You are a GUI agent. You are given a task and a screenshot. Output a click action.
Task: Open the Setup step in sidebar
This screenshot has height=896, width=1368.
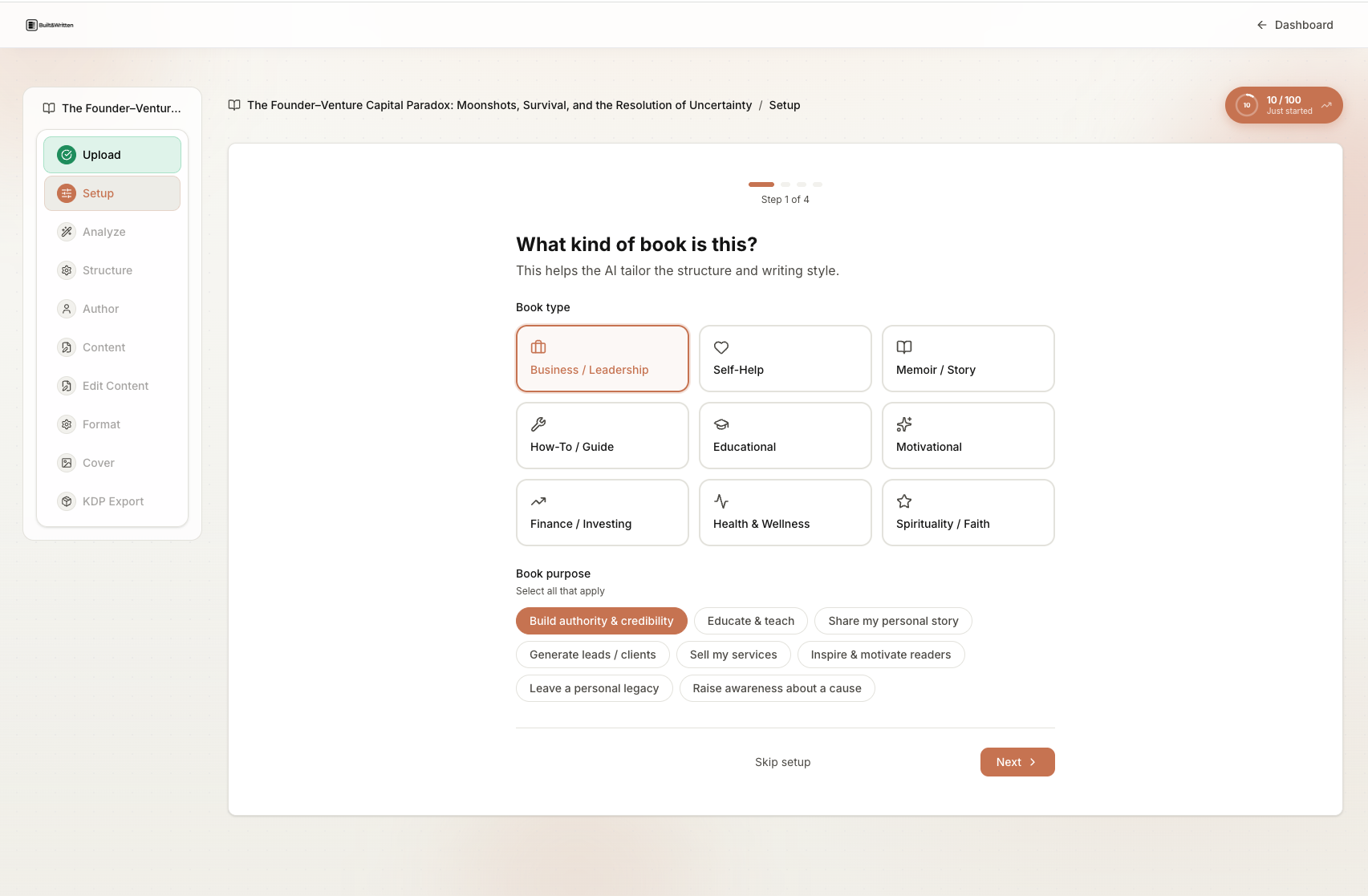(x=112, y=193)
